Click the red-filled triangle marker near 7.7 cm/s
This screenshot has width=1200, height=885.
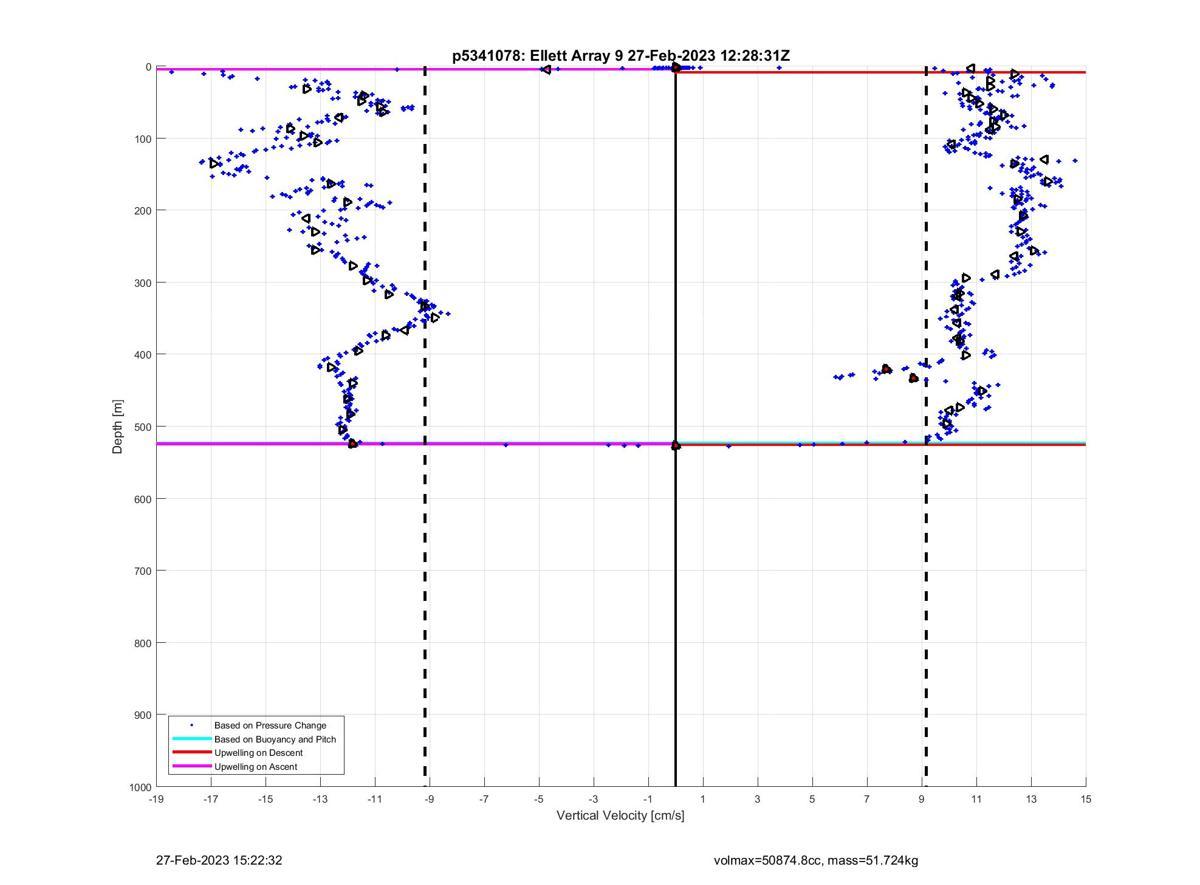[886, 369]
